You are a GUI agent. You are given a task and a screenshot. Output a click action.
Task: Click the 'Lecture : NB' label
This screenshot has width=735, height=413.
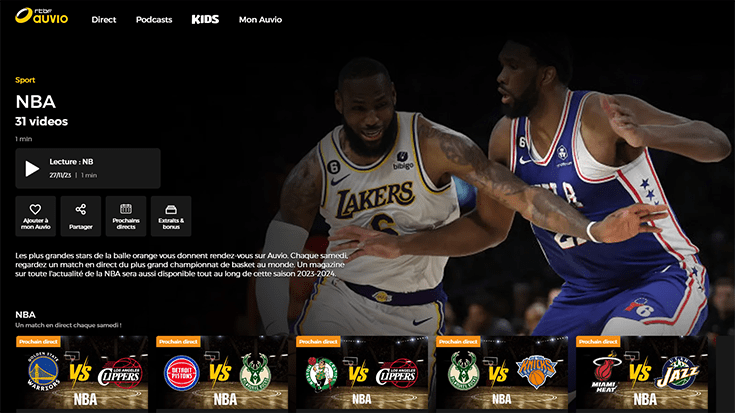(71, 162)
